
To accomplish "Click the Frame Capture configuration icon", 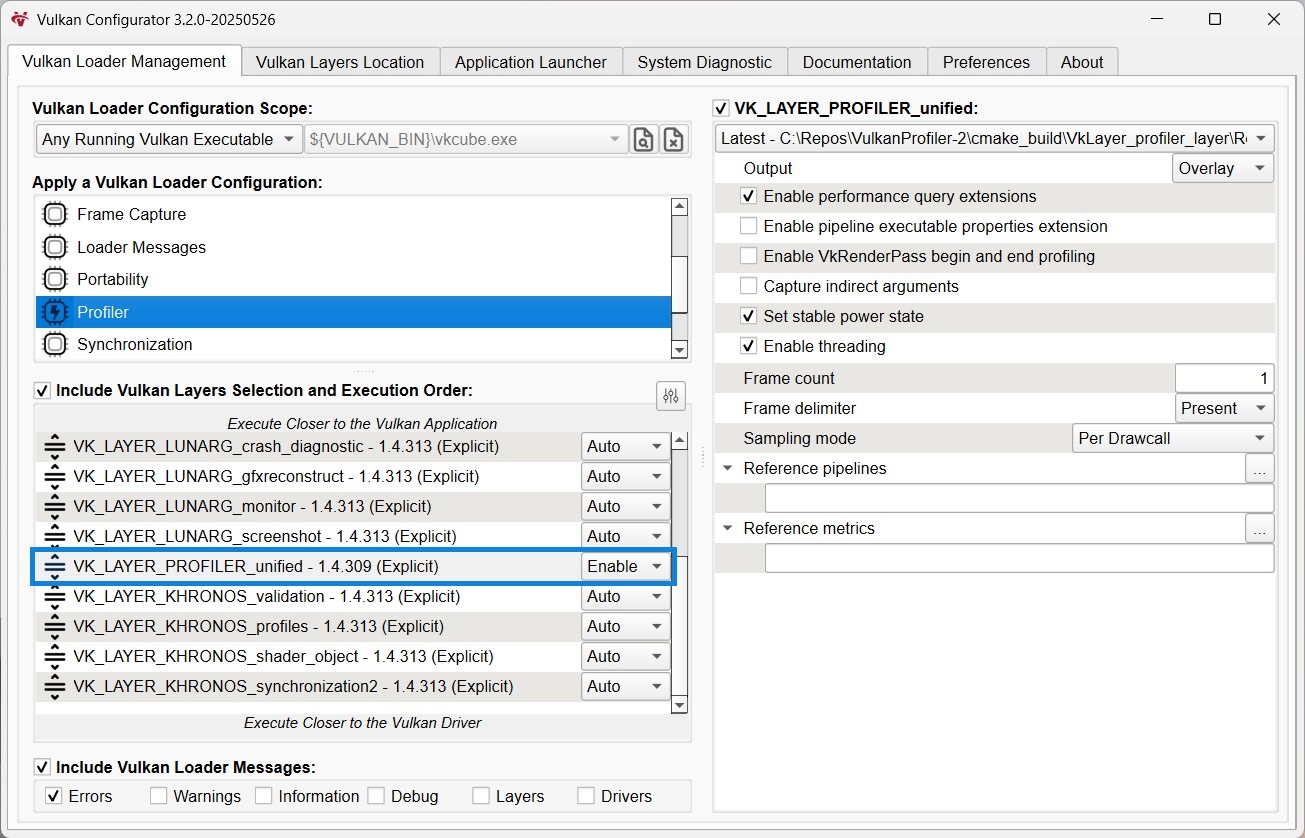I will coord(54,214).
